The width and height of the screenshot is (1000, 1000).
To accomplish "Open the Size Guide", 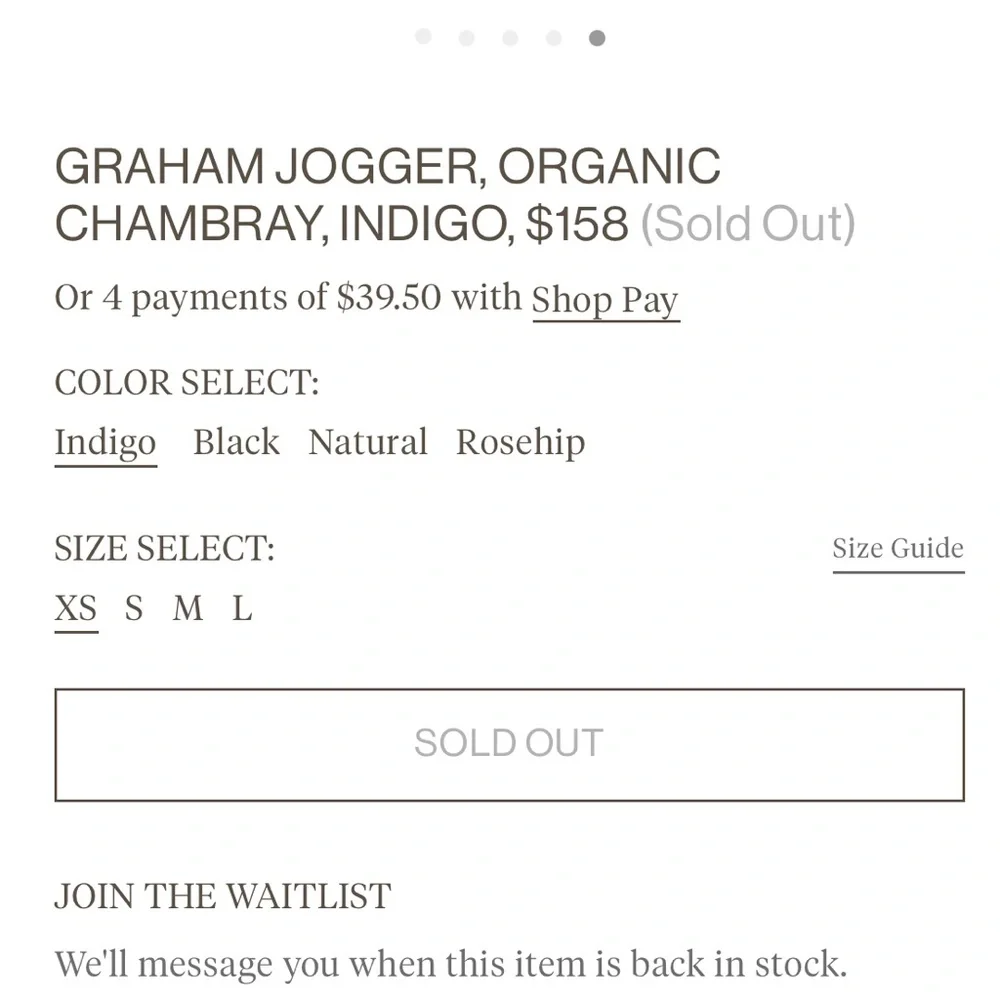I will (897, 548).
